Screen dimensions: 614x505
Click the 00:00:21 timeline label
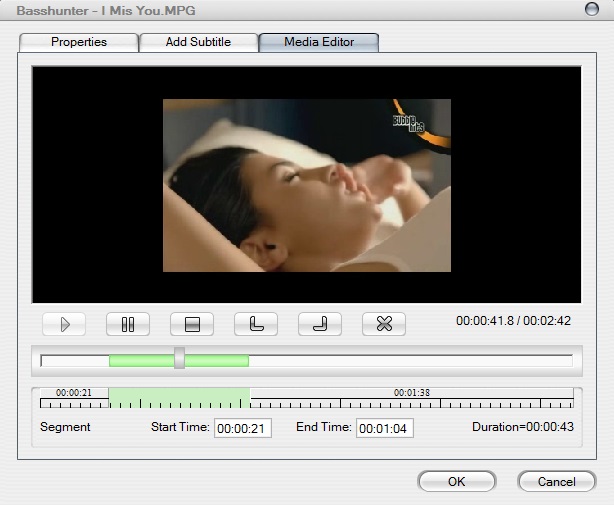pyautogui.click(x=74, y=393)
